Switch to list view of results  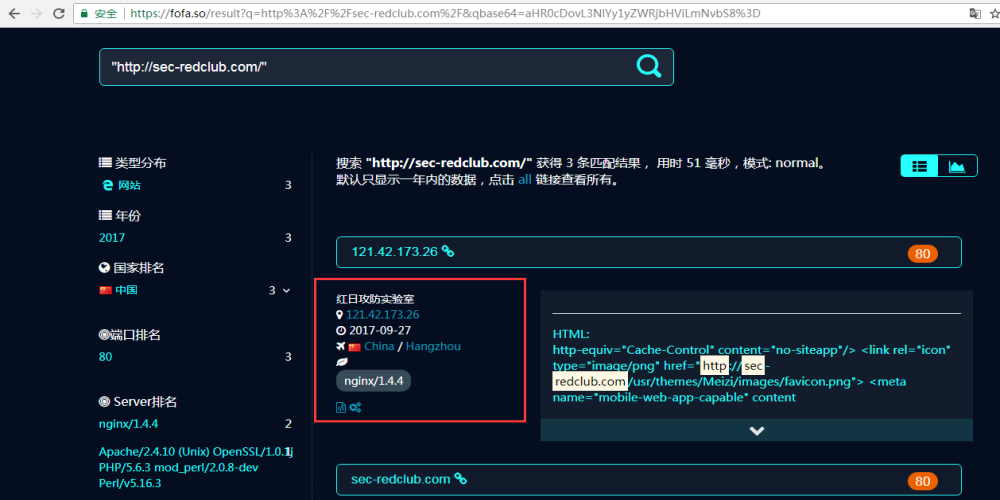[x=919, y=166]
